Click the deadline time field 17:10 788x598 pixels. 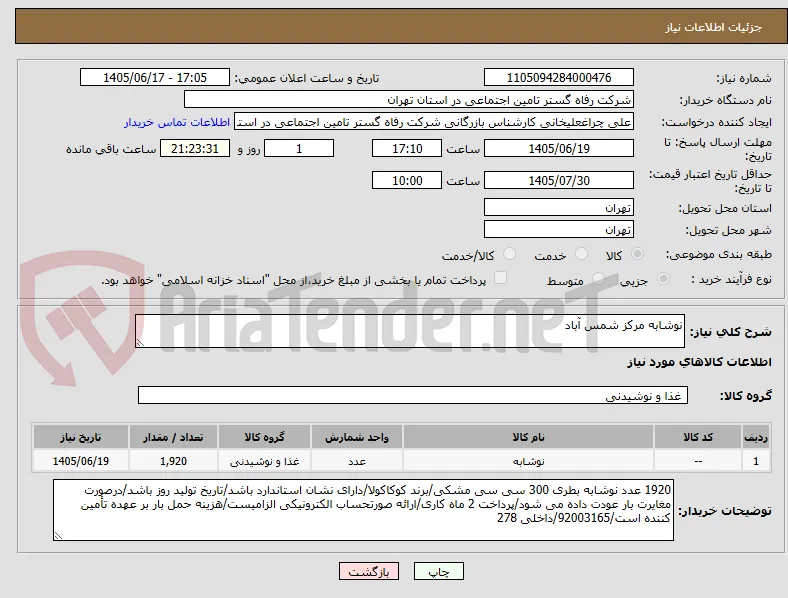407,149
